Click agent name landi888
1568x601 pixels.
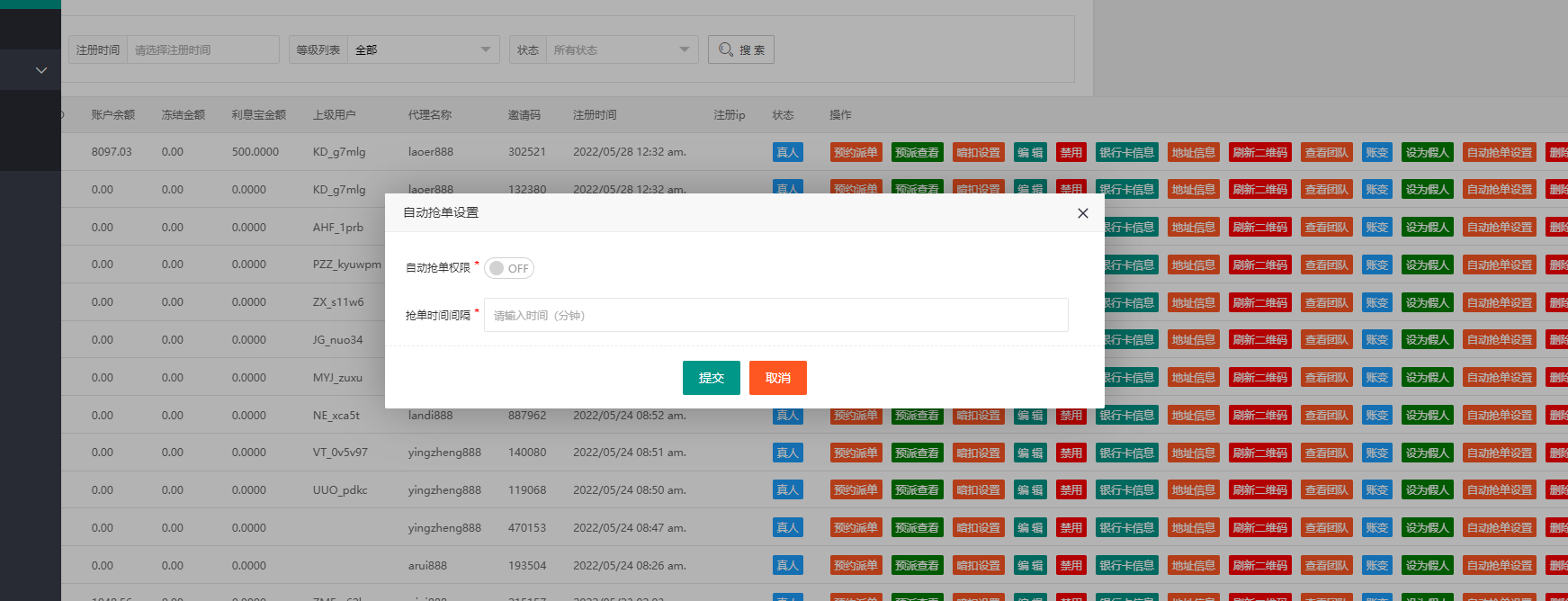431,416
